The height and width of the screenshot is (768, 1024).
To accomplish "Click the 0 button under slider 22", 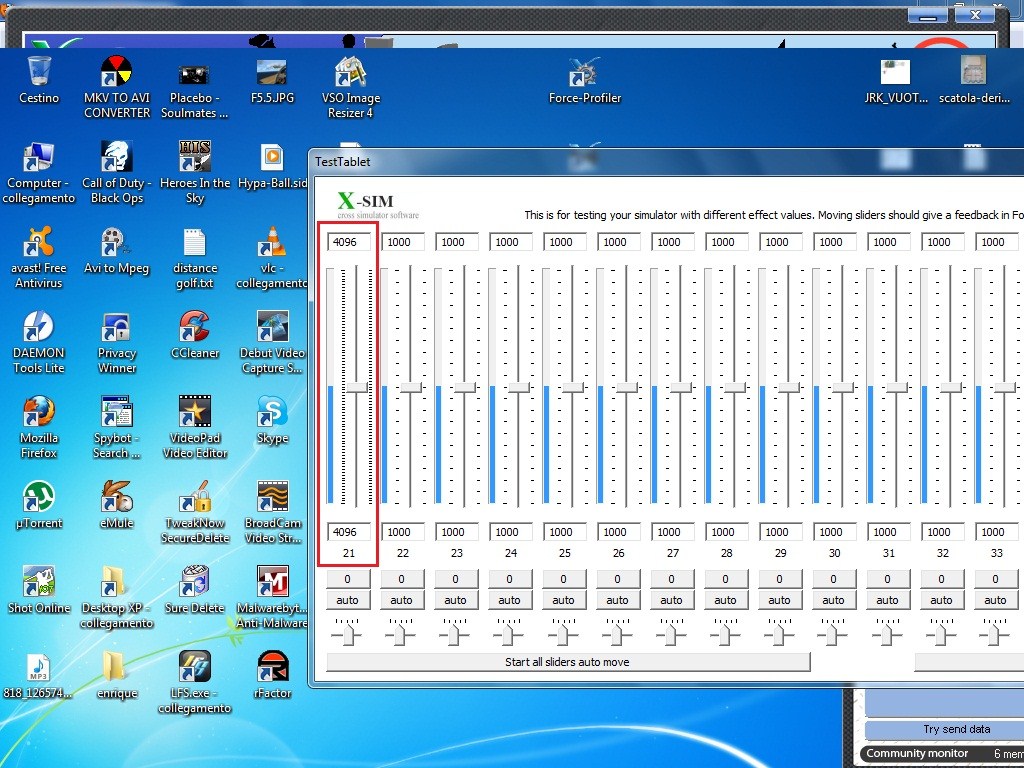I will pyautogui.click(x=402, y=579).
